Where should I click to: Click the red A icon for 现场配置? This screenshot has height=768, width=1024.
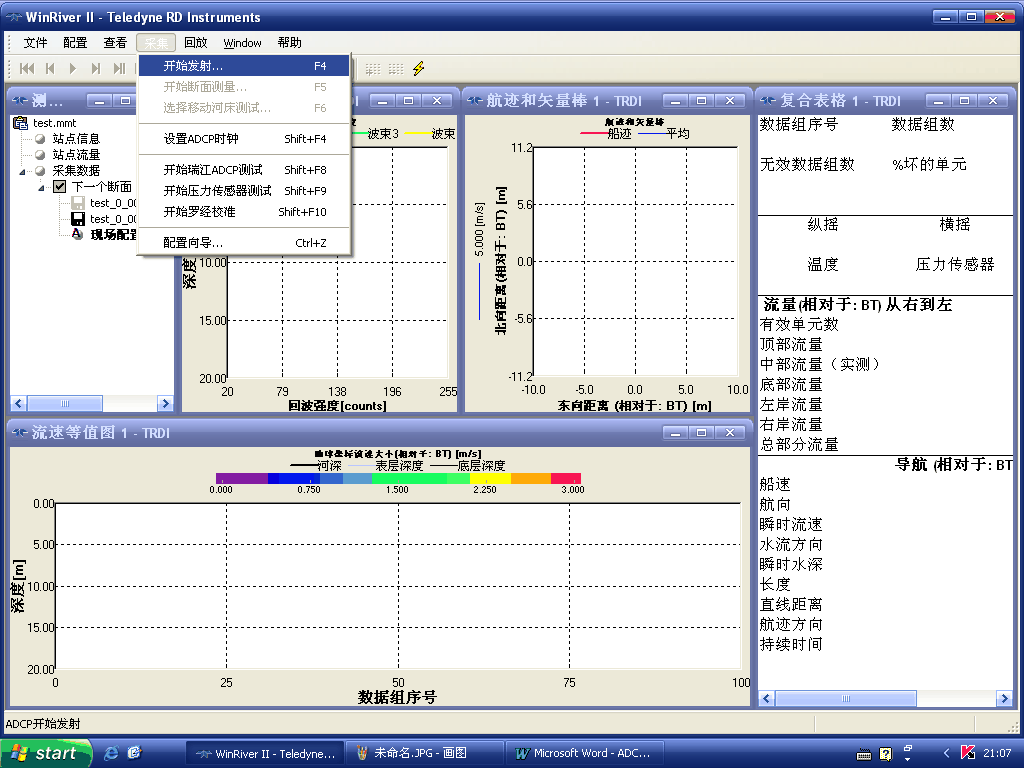pyautogui.click(x=77, y=234)
